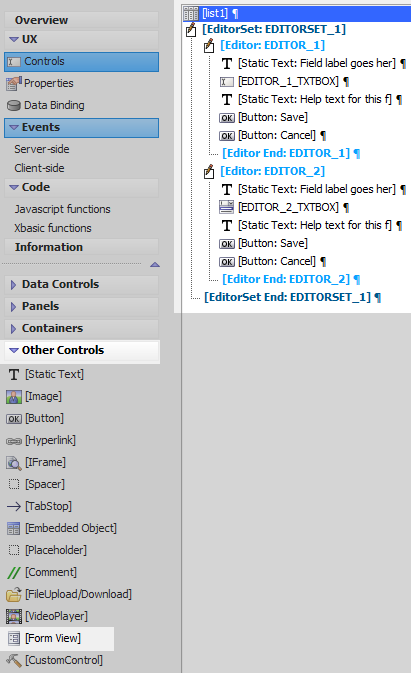Pick the FileUpload/Download folder icon
This screenshot has width=411, height=673.
(14, 594)
